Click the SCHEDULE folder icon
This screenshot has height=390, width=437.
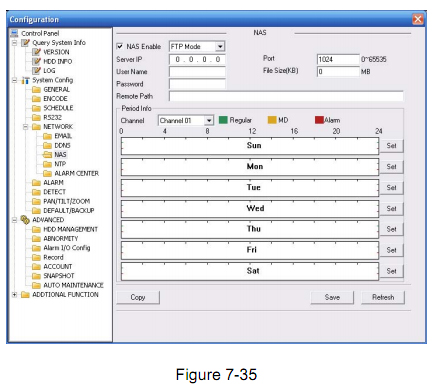point(36,108)
